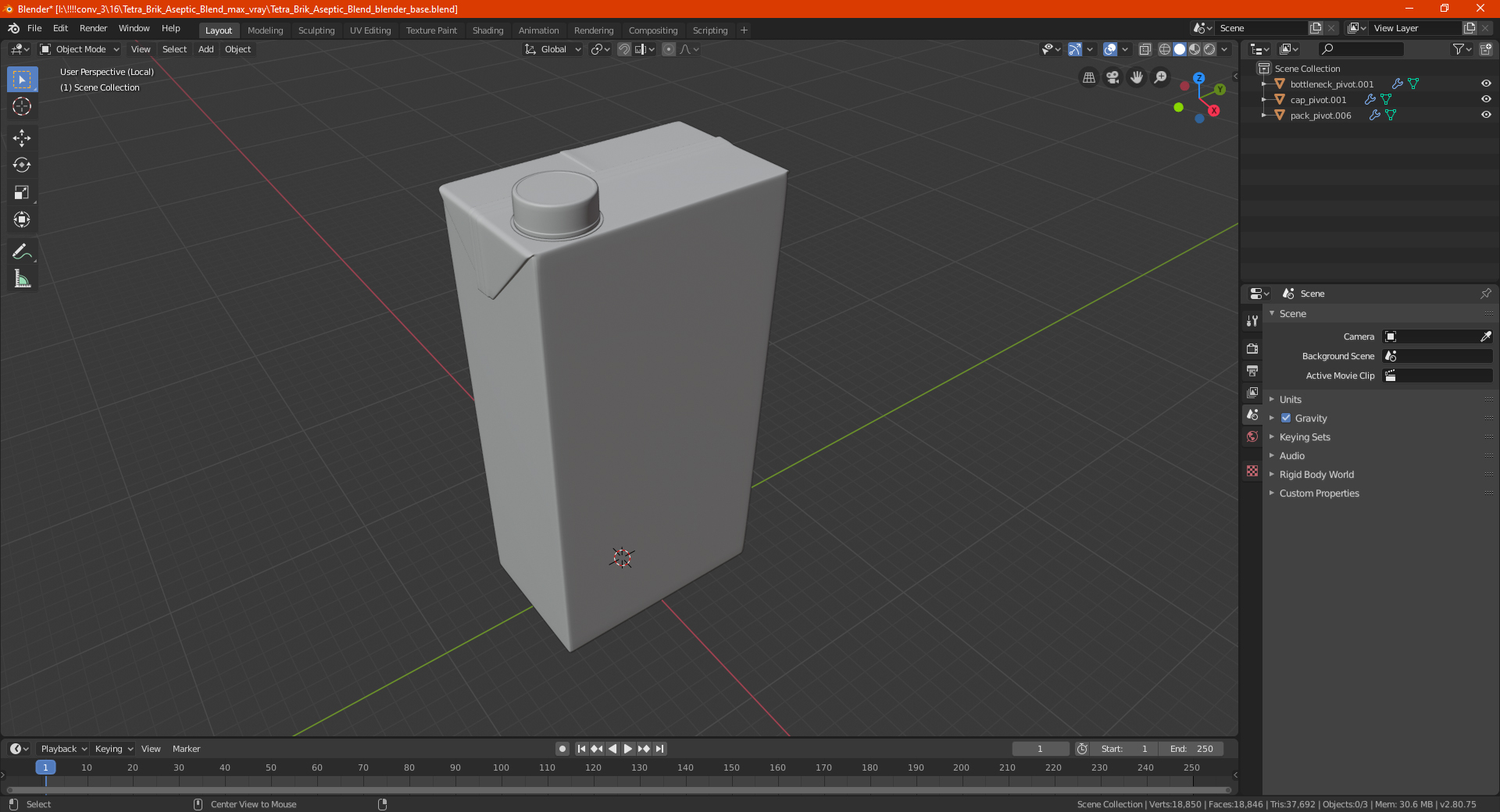
Task: Open Object Mode dropdown
Action: (x=80, y=49)
